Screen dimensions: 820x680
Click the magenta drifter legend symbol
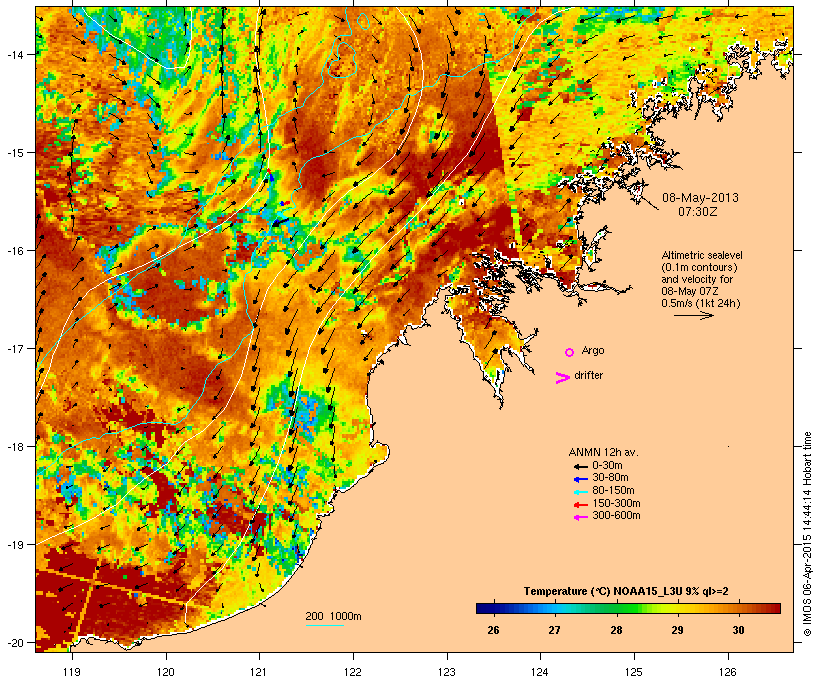[562, 378]
